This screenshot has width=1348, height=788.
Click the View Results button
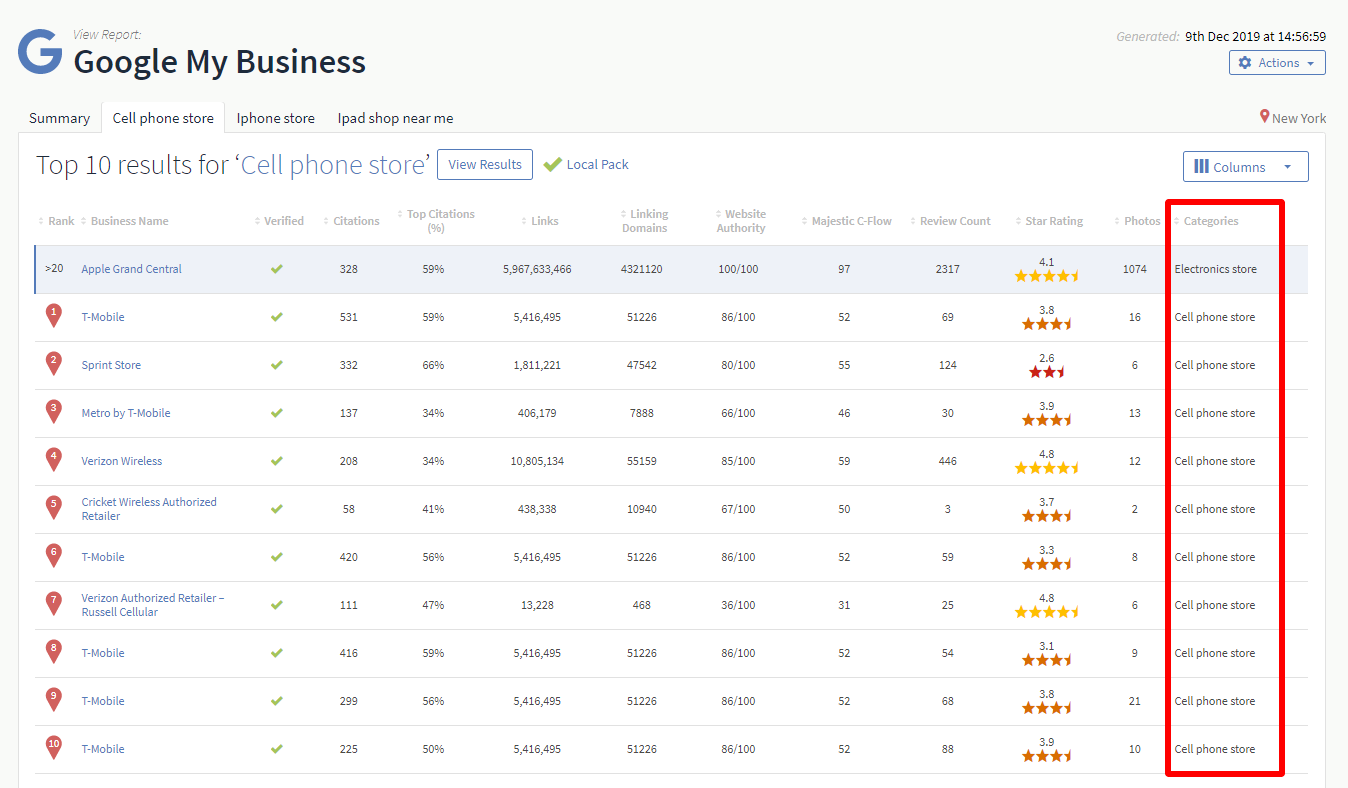(485, 165)
